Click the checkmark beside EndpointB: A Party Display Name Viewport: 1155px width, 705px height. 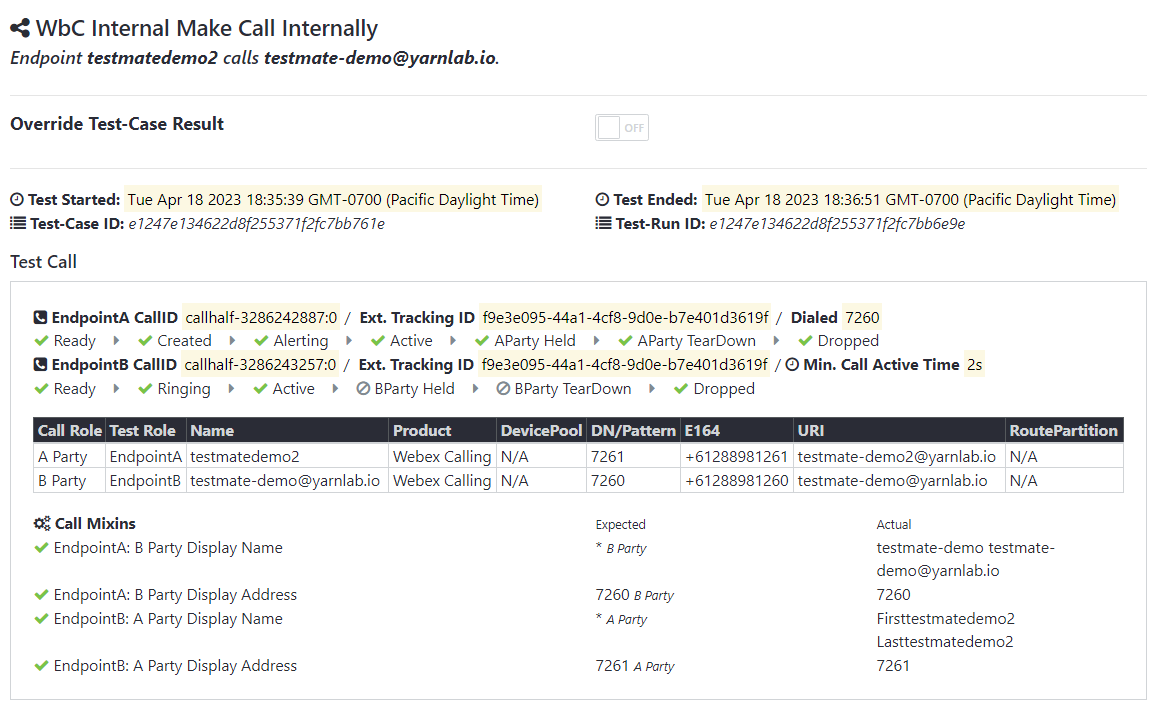[x=40, y=618]
